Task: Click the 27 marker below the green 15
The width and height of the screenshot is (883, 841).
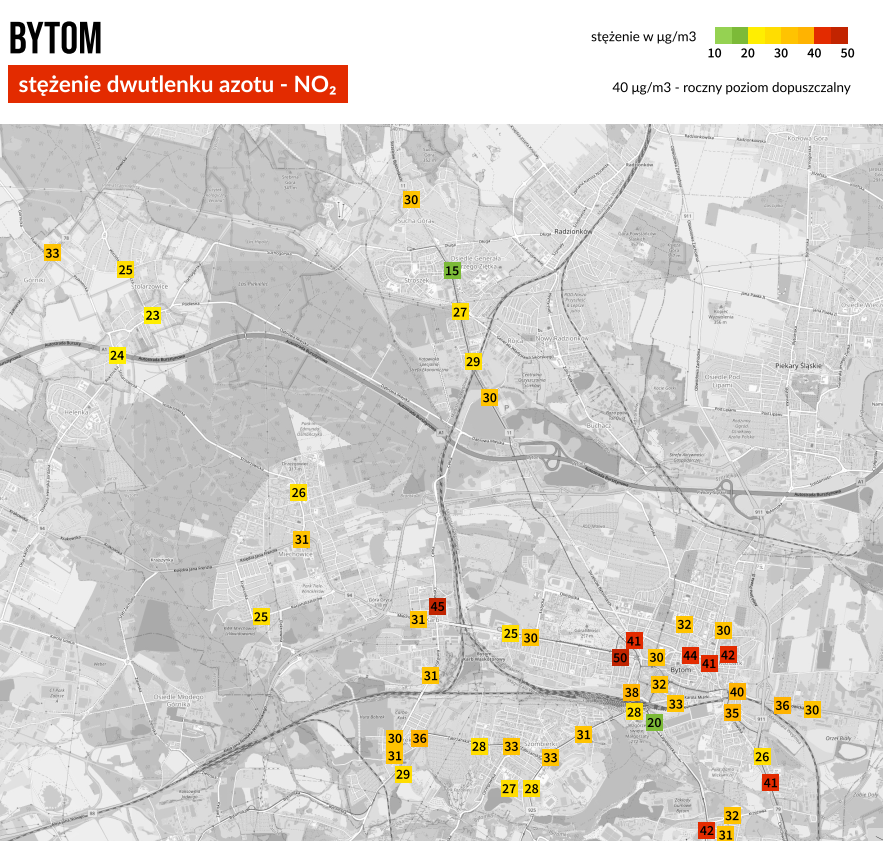Action: point(460,312)
